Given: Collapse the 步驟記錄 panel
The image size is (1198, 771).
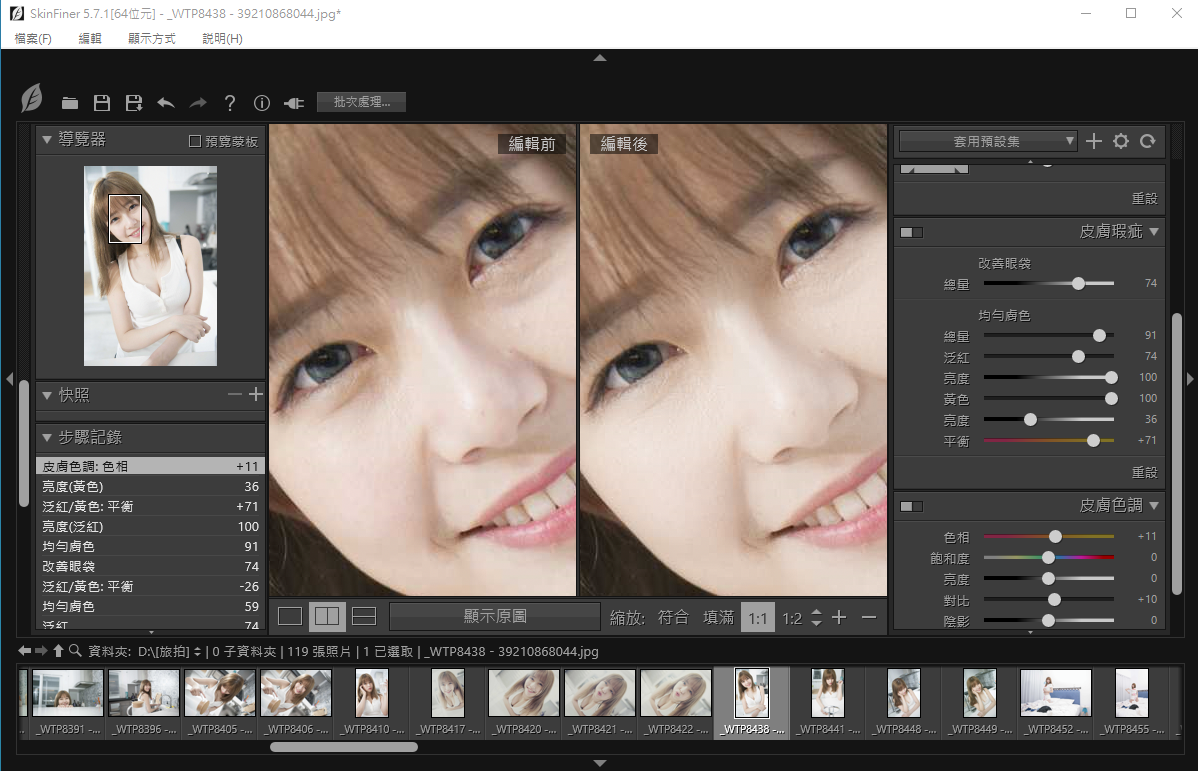Looking at the screenshot, I should click(47, 438).
